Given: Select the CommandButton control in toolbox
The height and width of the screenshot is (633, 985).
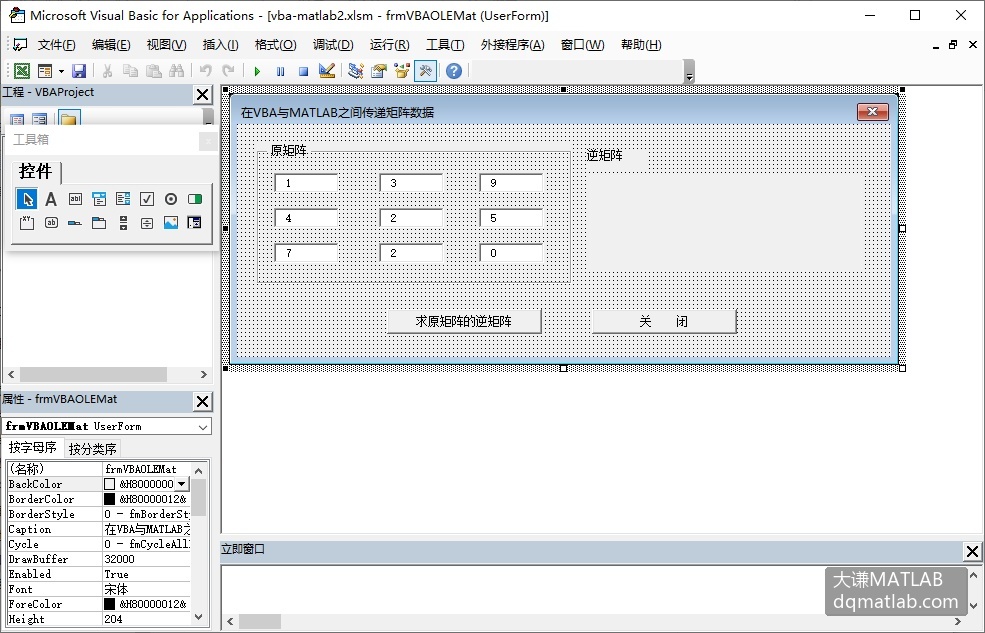Looking at the screenshot, I should pos(51,222).
